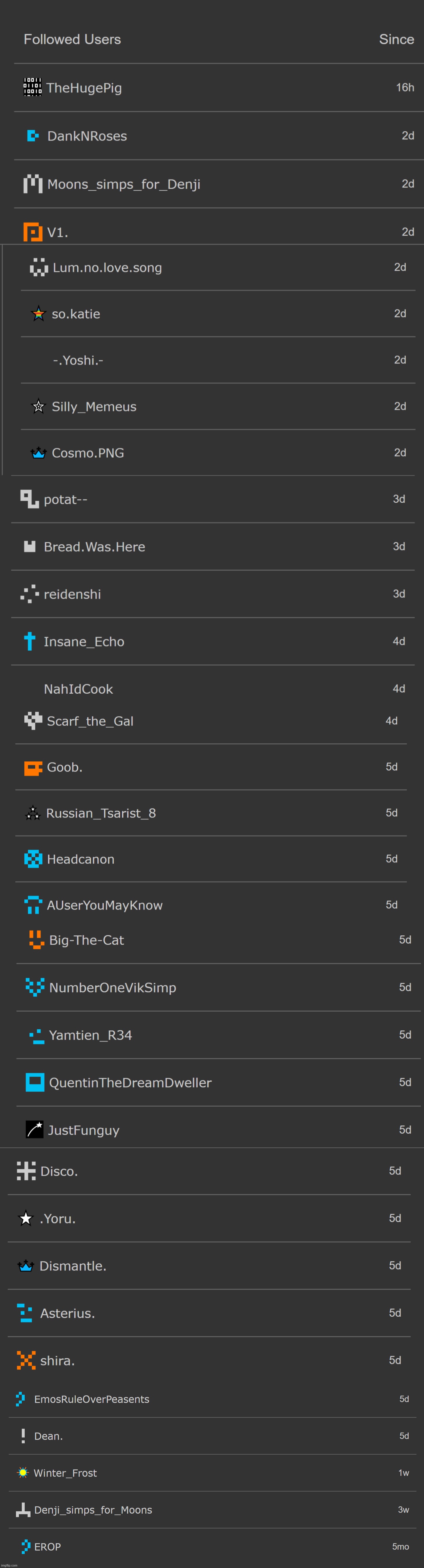Image resolution: width=424 pixels, height=1568 pixels.
Task: Visit NumberOneVikSimp user page
Action: point(112,988)
